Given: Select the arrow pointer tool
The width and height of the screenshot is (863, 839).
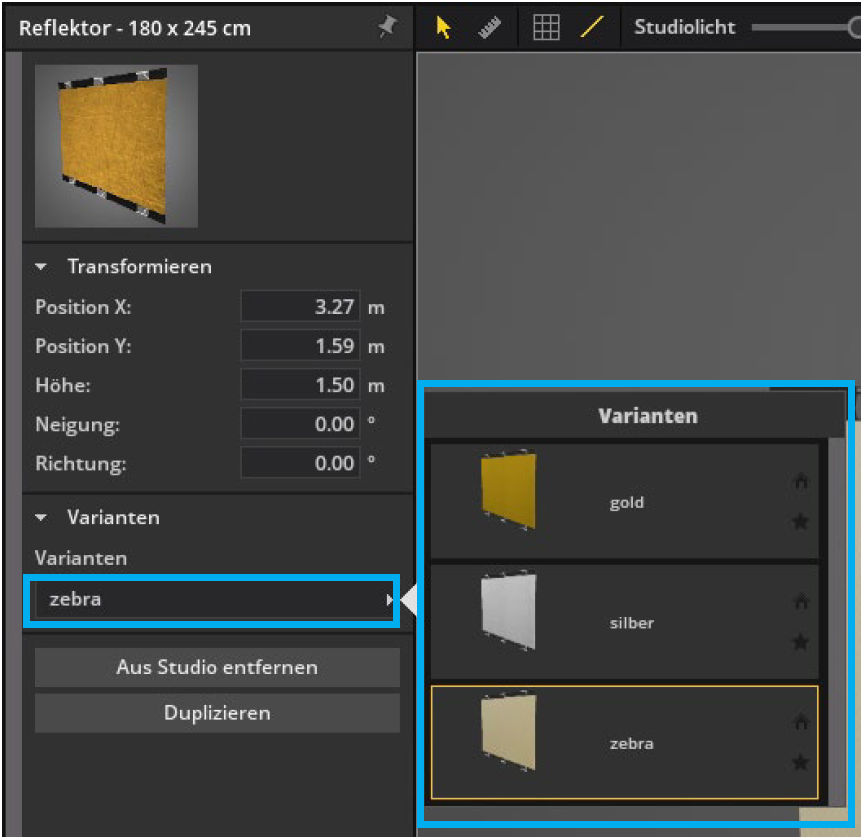Looking at the screenshot, I should 444,28.
